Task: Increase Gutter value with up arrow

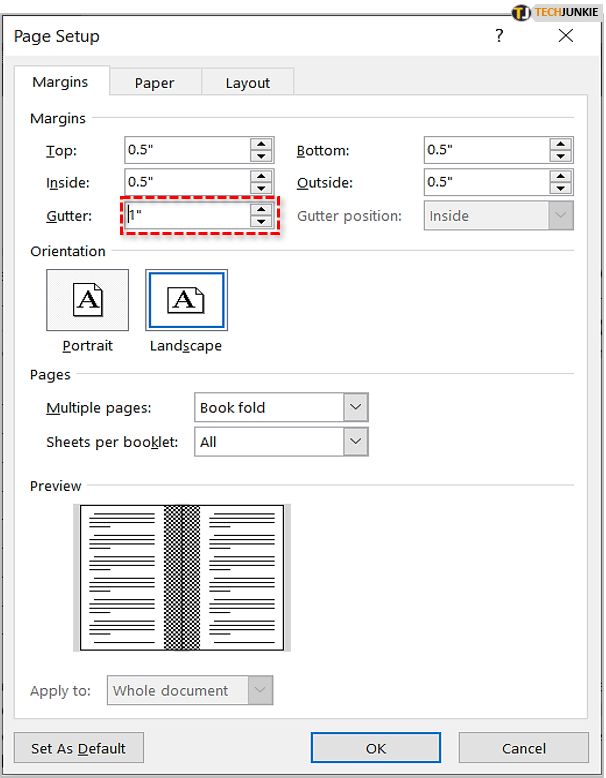Action: point(261,209)
